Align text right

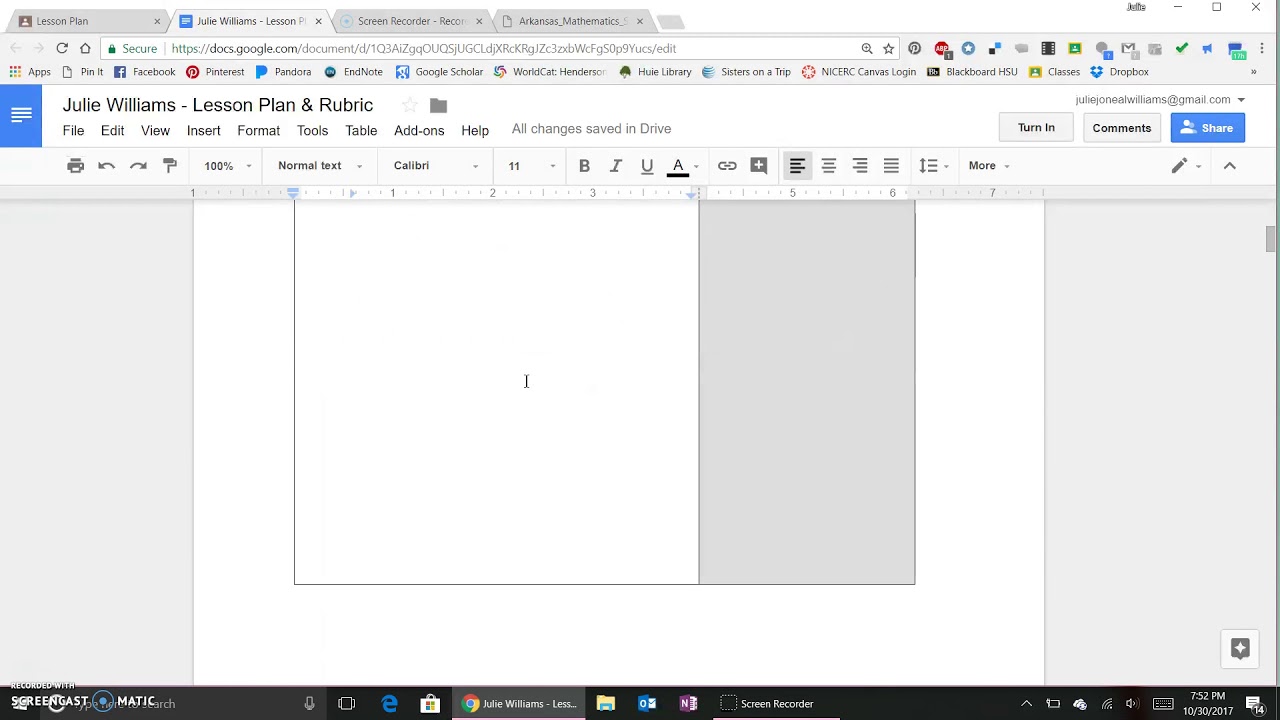pyautogui.click(x=860, y=166)
